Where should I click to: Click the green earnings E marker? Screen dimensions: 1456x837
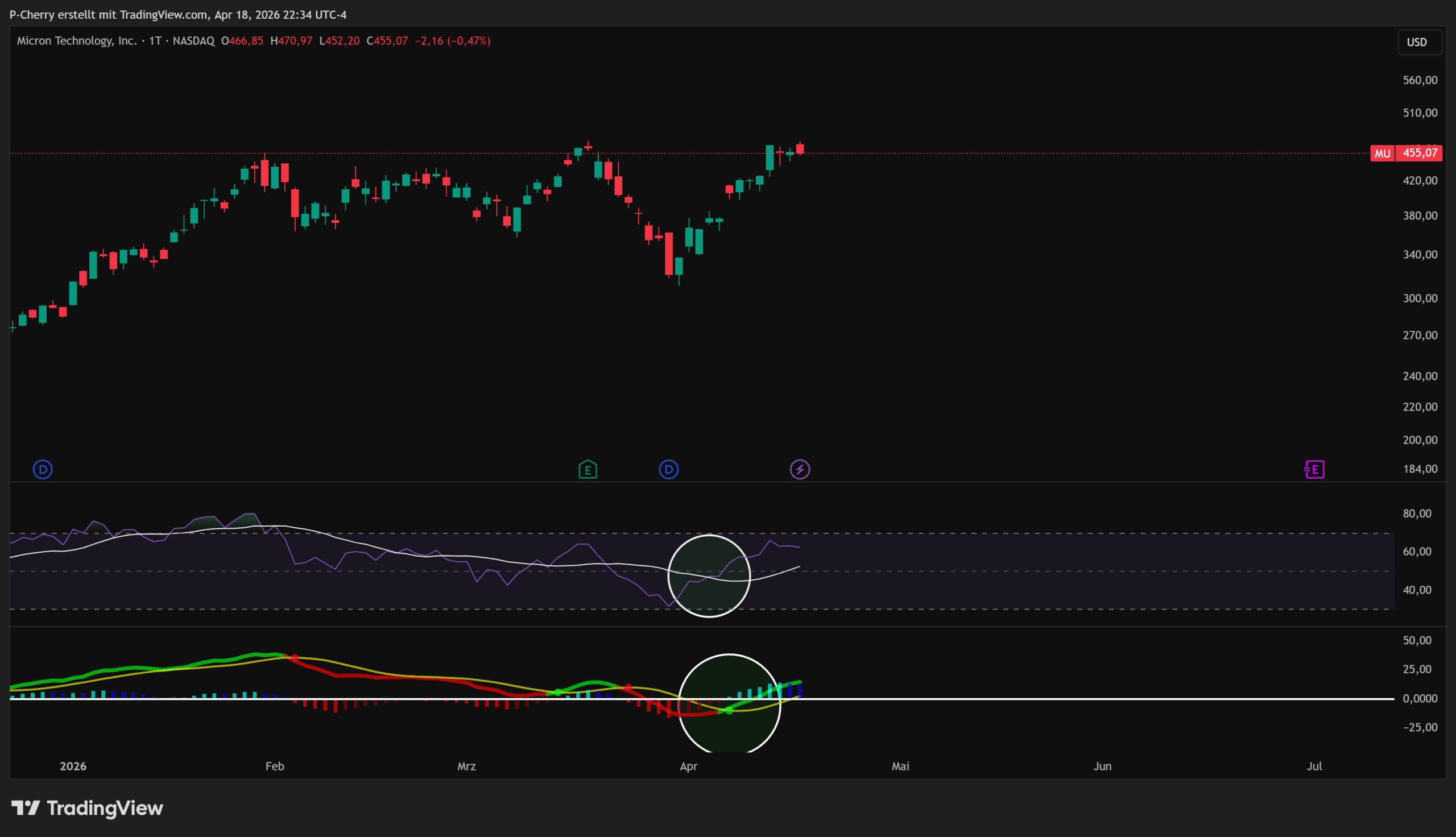click(x=588, y=470)
